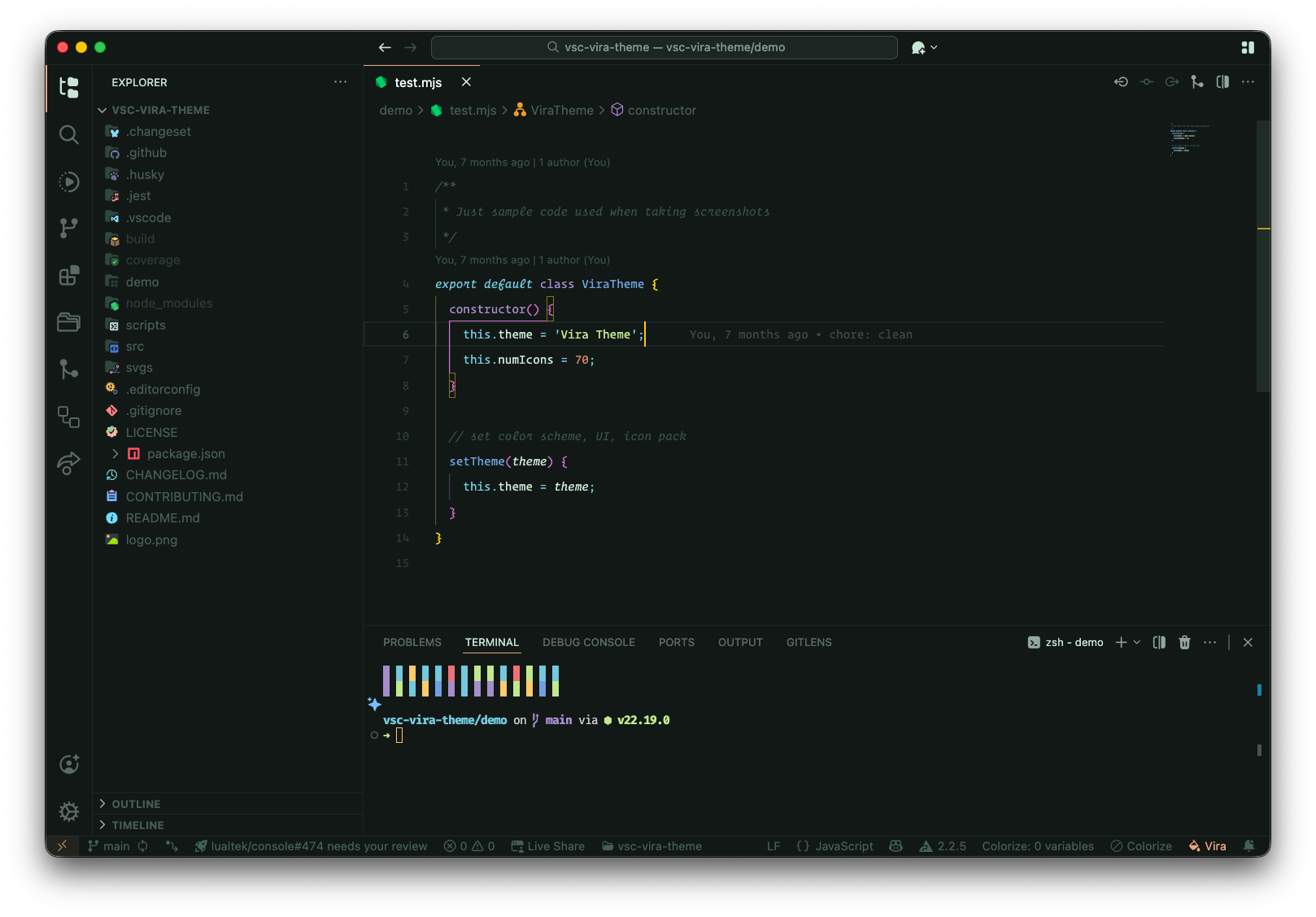Switch to the Debug Console tab
The height and width of the screenshot is (917, 1316).
[589, 643]
